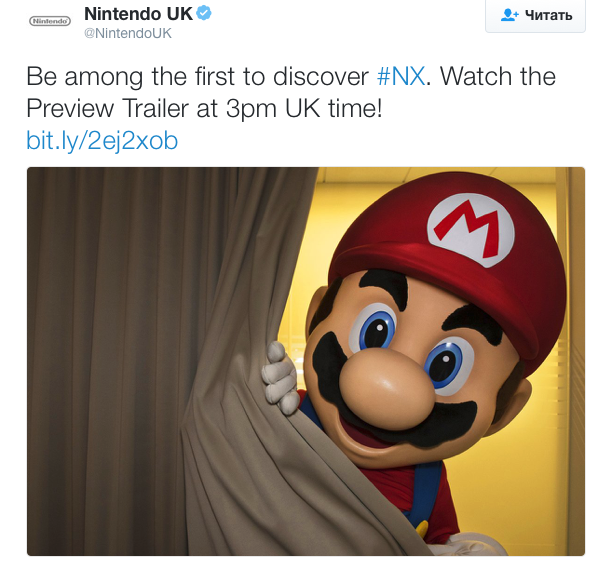
Task: Click the words "Watch the" in tweet
Action: [x=497, y=77]
